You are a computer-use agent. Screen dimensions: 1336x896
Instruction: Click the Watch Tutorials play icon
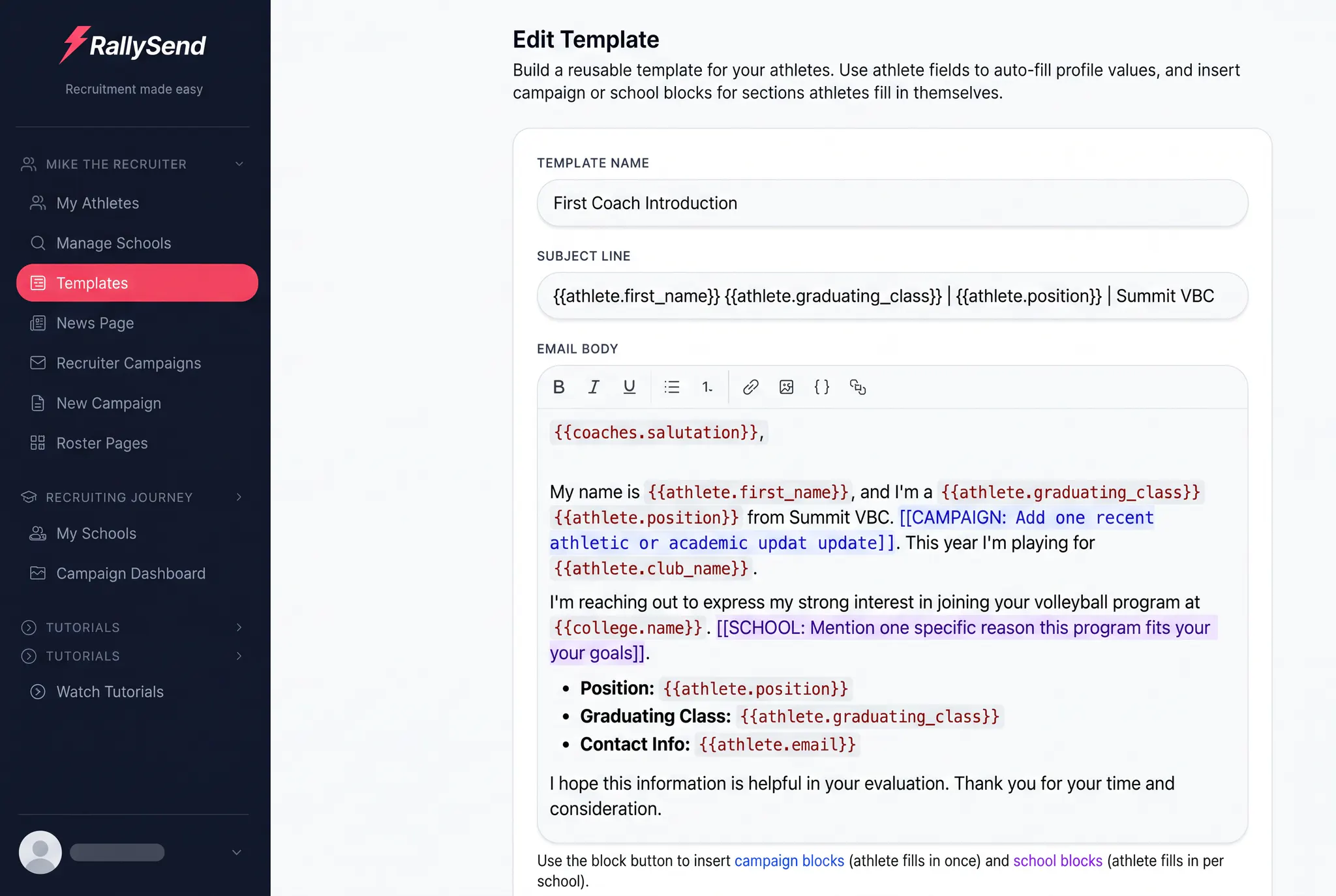[38, 691]
